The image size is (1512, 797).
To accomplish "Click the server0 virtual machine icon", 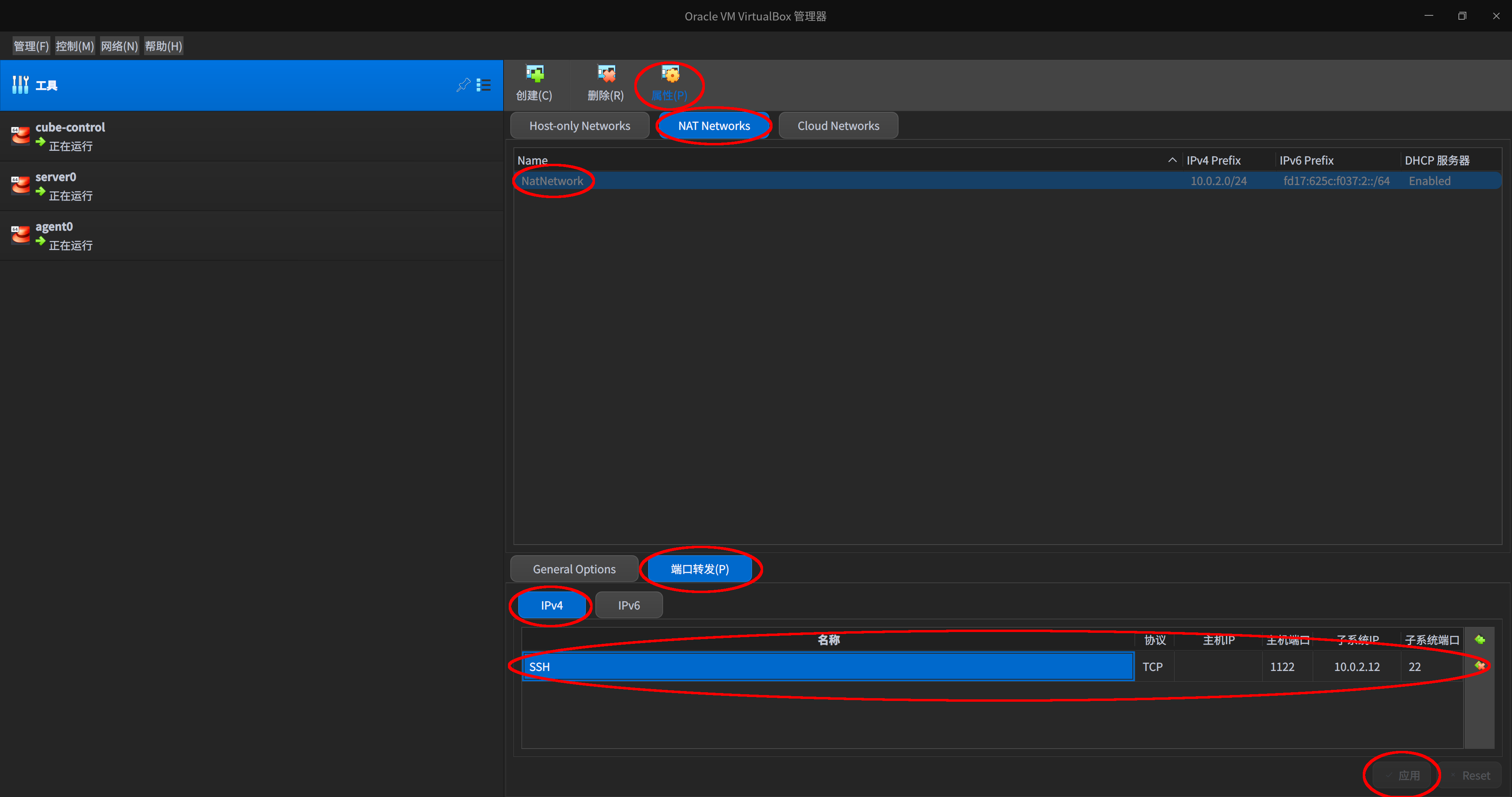I will pyautogui.click(x=20, y=185).
